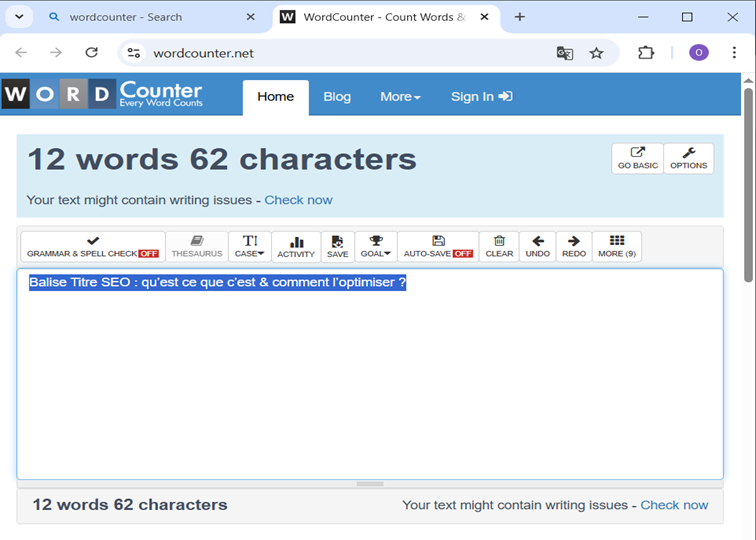Click the Undo arrow button

point(538,247)
